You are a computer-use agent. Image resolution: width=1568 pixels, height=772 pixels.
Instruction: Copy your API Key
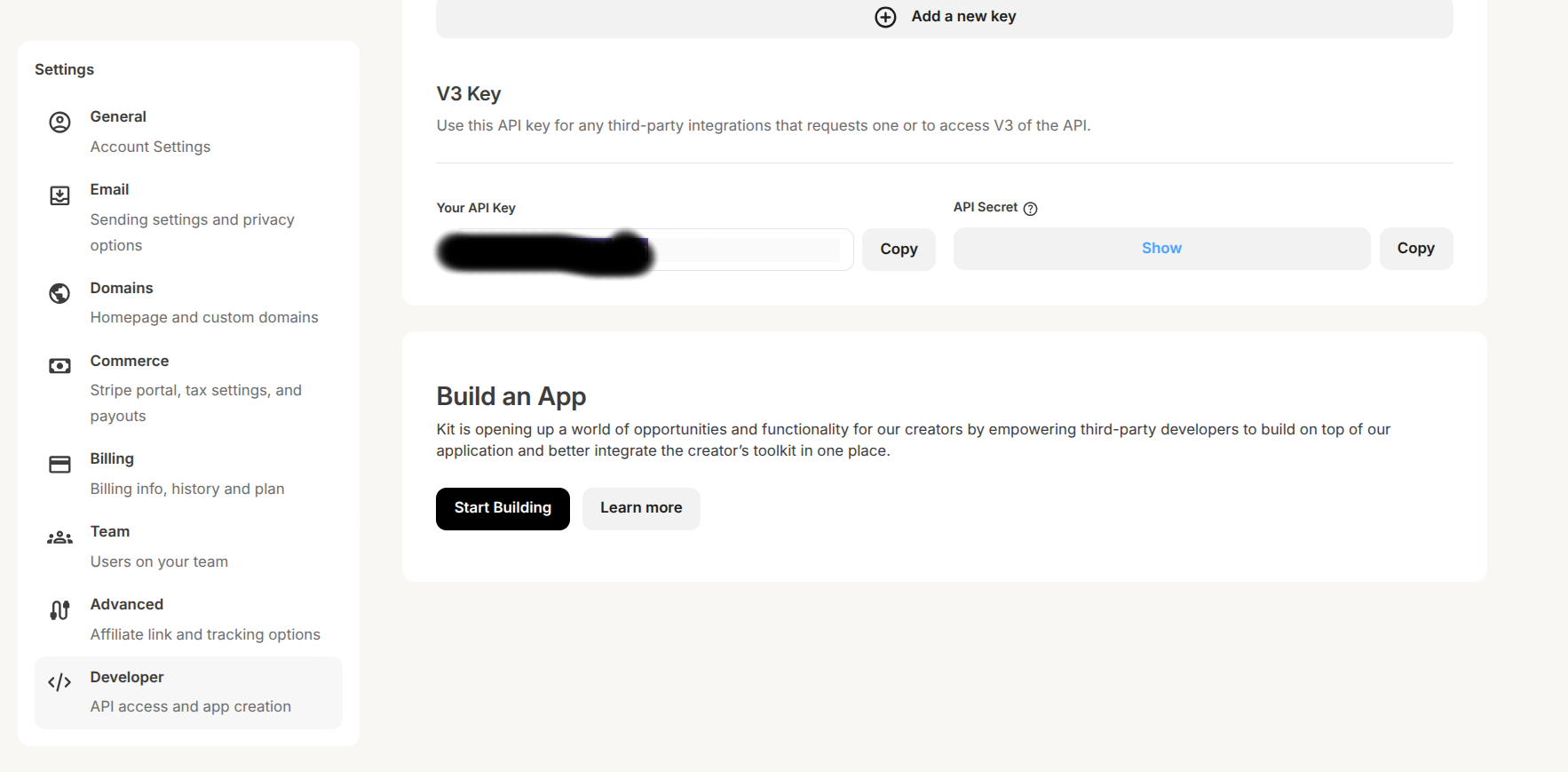pos(899,249)
